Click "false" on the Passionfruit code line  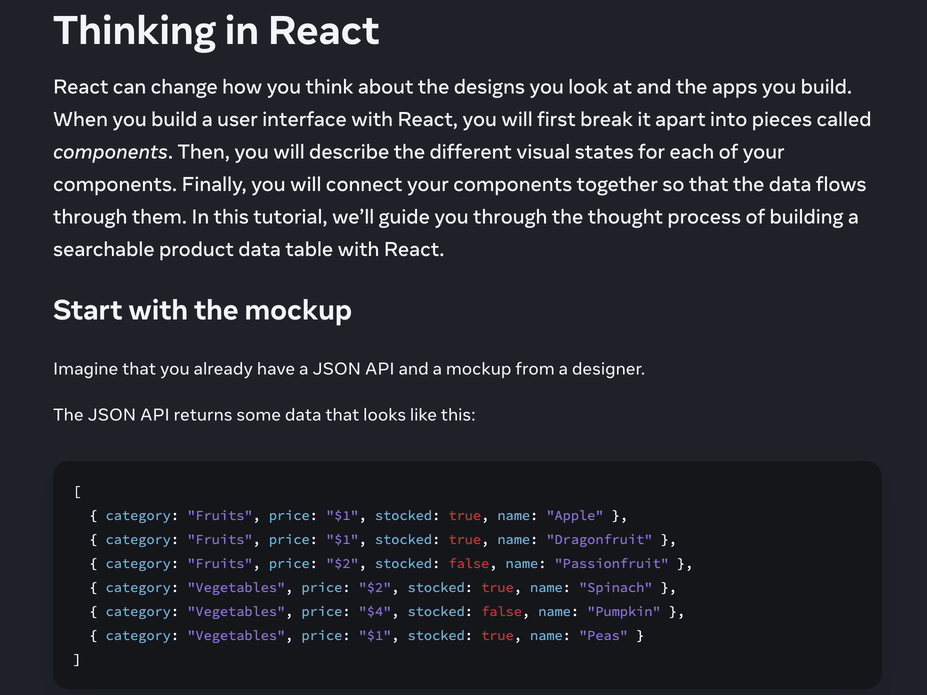(x=469, y=564)
